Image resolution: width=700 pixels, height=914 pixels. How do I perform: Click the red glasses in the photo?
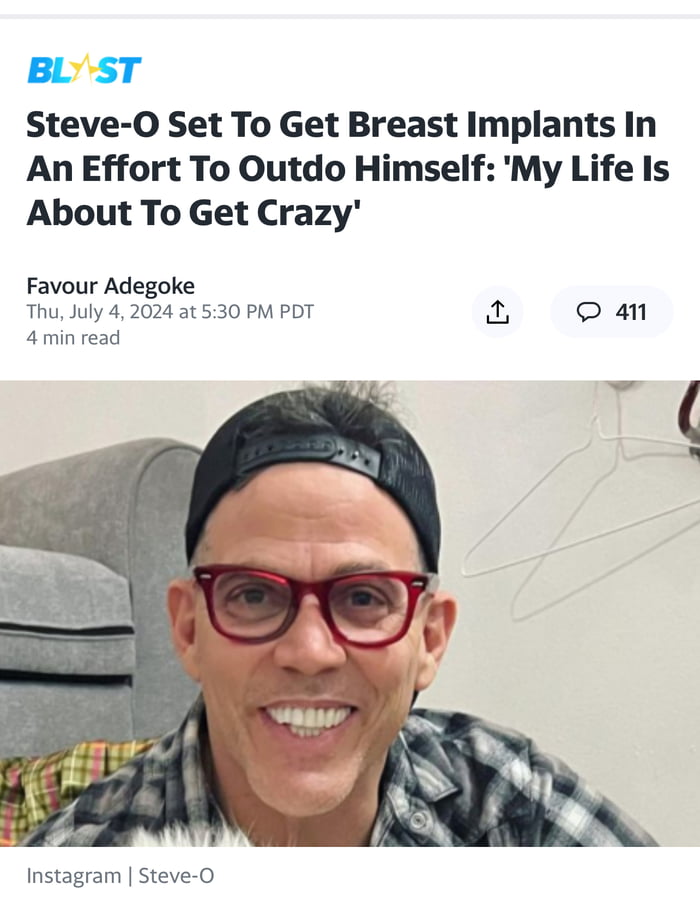tap(312, 604)
